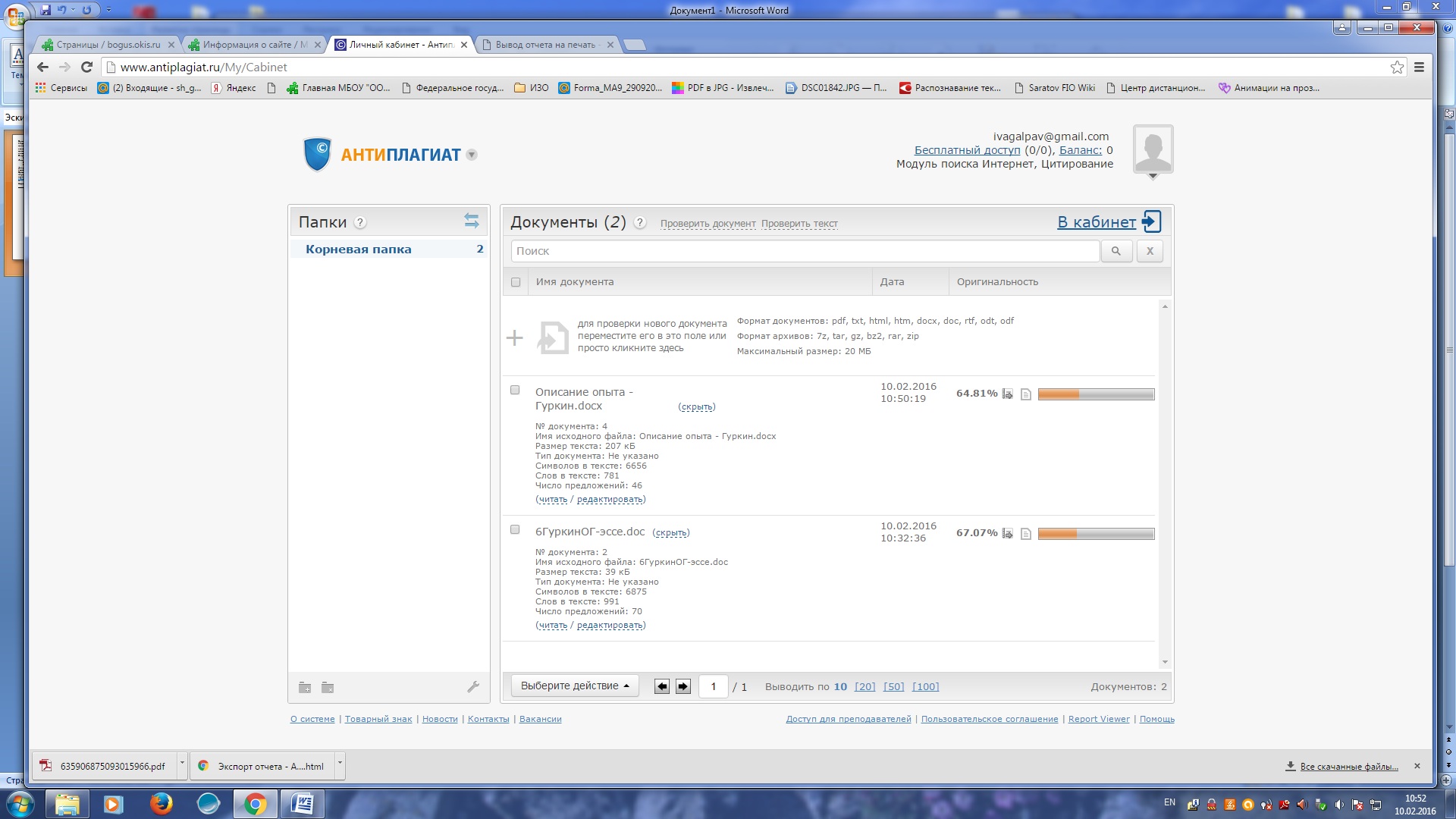Open the text view icon for the 64.81% document
The height and width of the screenshot is (819, 1456).
coord(1025,394)
